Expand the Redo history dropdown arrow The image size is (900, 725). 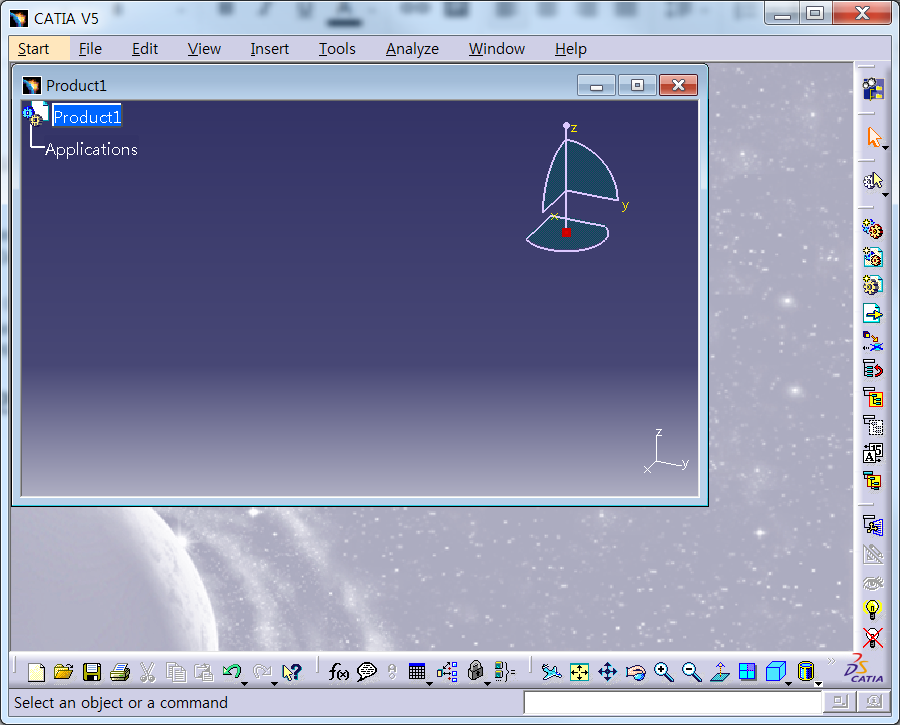click(x=274, y=683)
